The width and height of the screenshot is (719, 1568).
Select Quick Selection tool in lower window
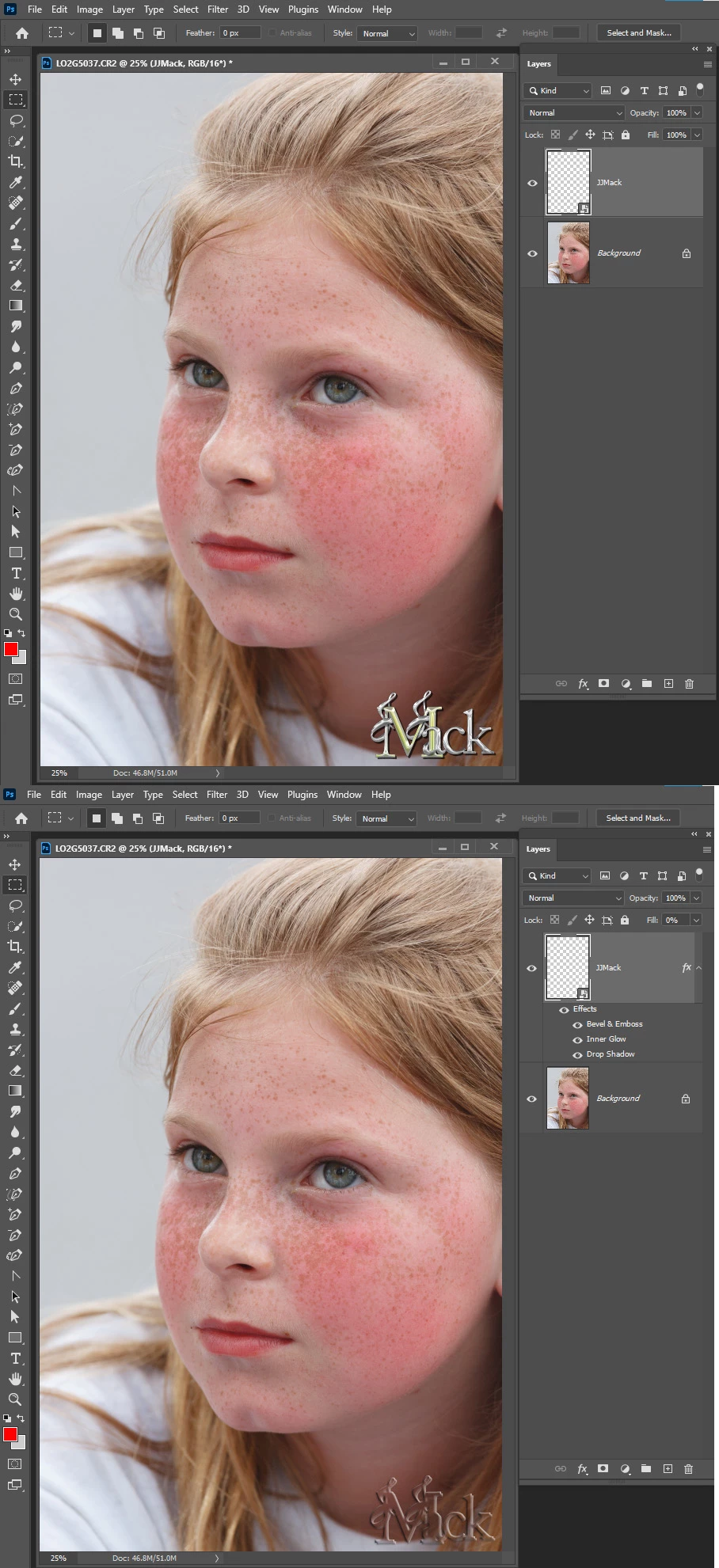click(14, 926)
